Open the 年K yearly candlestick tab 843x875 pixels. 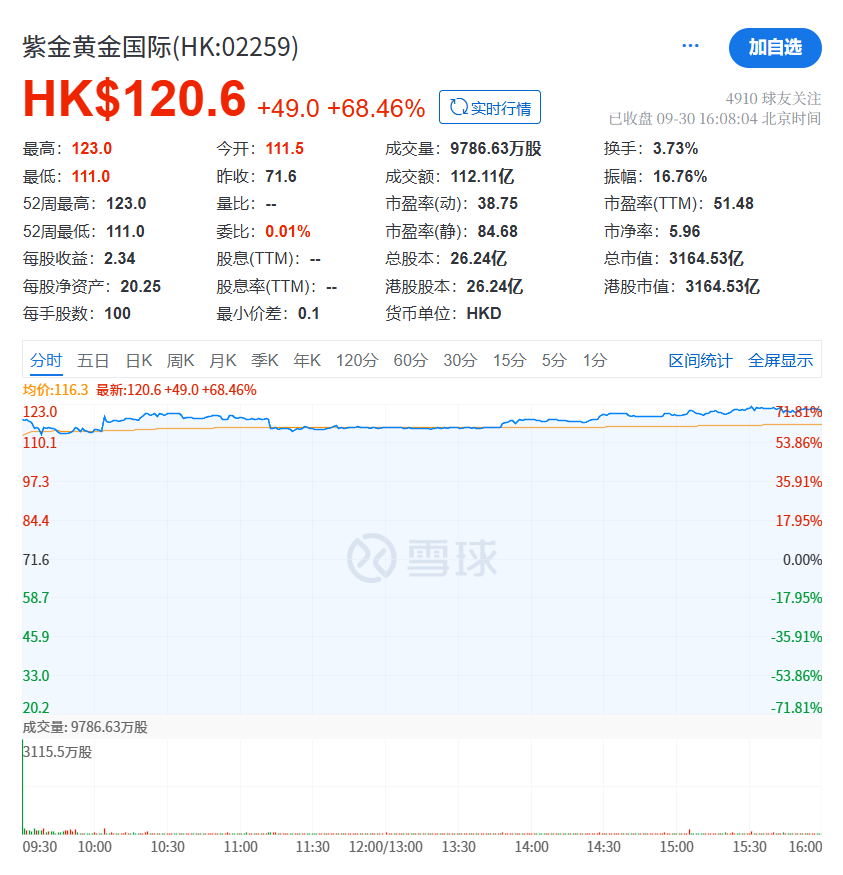pos(306,361)
